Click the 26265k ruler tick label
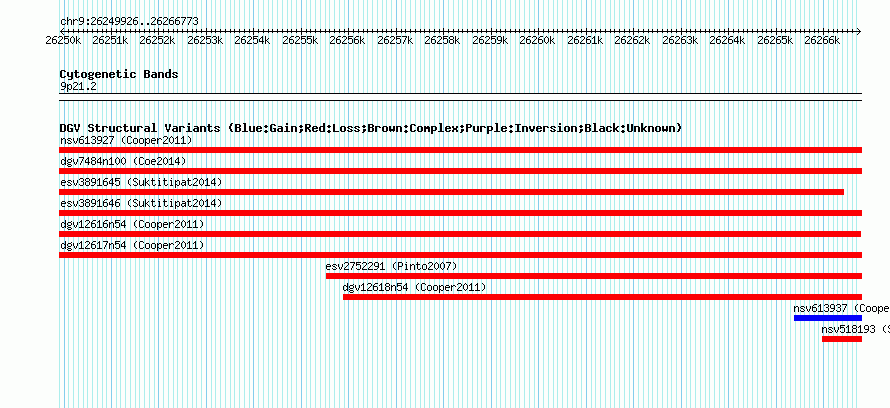890x408 pixels. click(x=775, y=40)
